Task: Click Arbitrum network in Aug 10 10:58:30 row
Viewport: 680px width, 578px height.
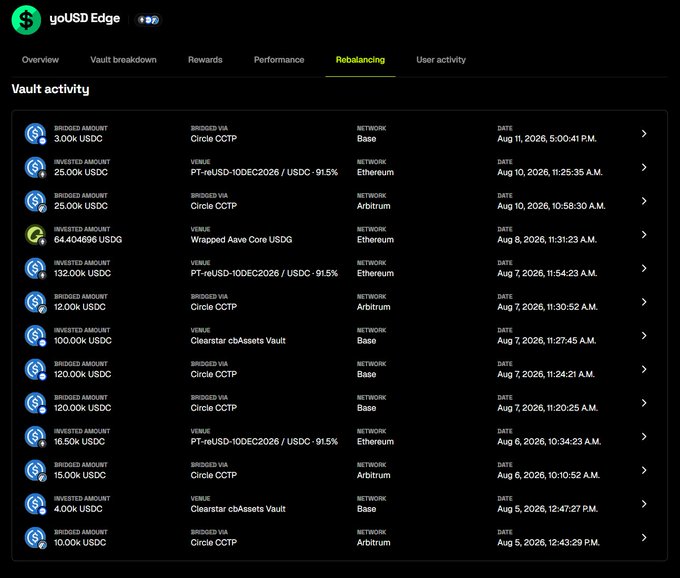Action: click(373, 206)
